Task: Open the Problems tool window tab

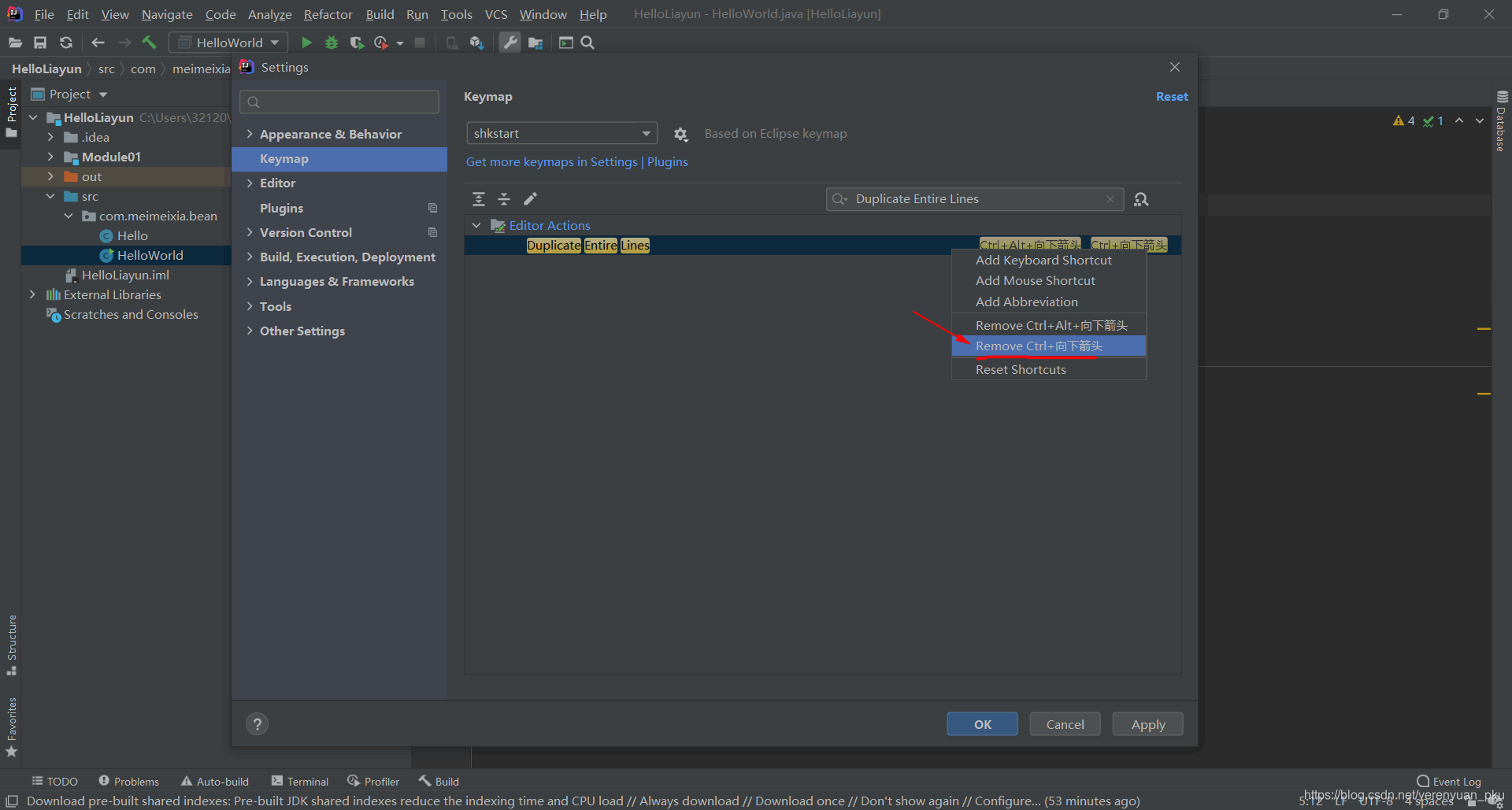Action: (x=129, y=781)
